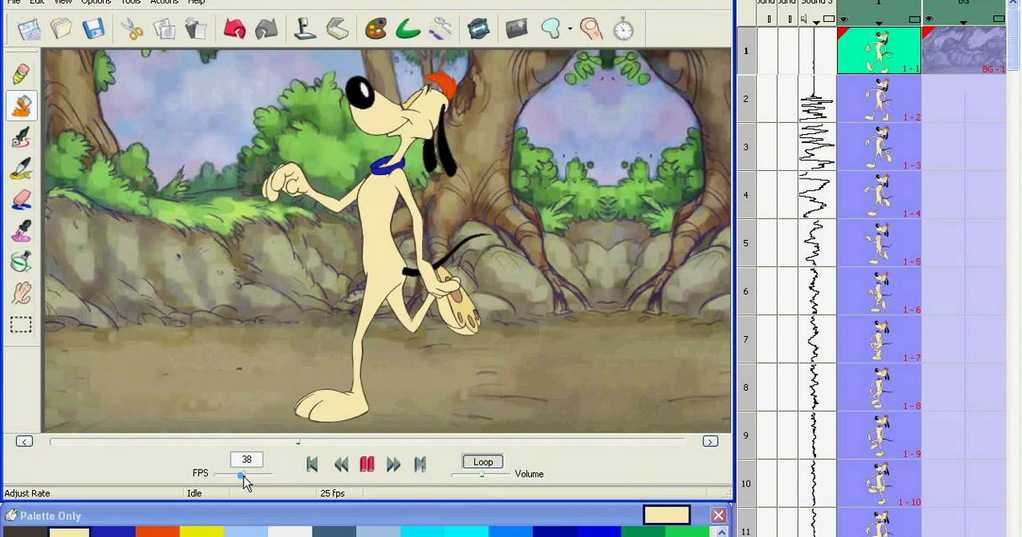Undo with the red arrow icon
The image size is (1022, 537).
235,29
